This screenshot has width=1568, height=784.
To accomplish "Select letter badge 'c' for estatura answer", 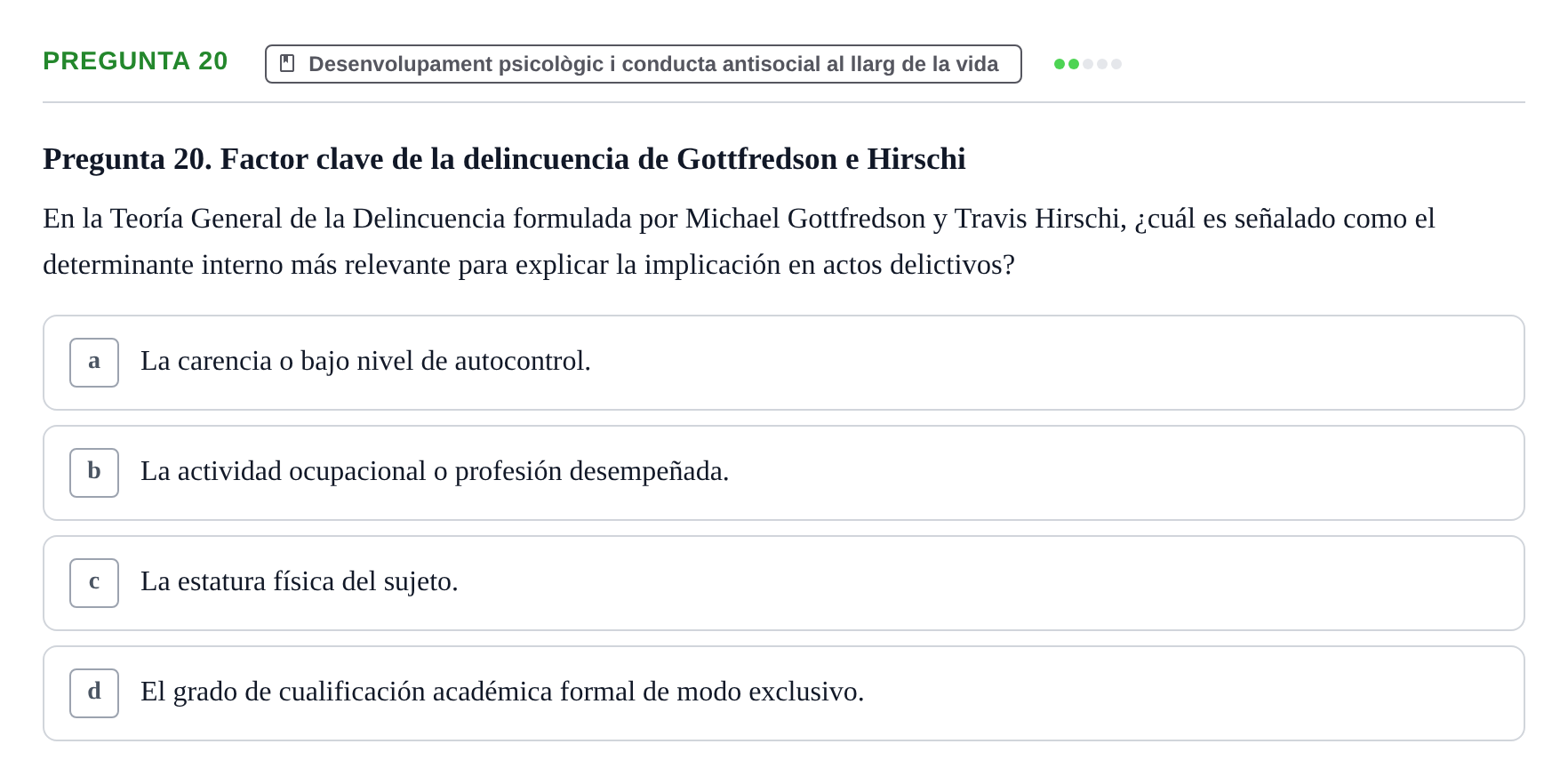I will [94, 583].
